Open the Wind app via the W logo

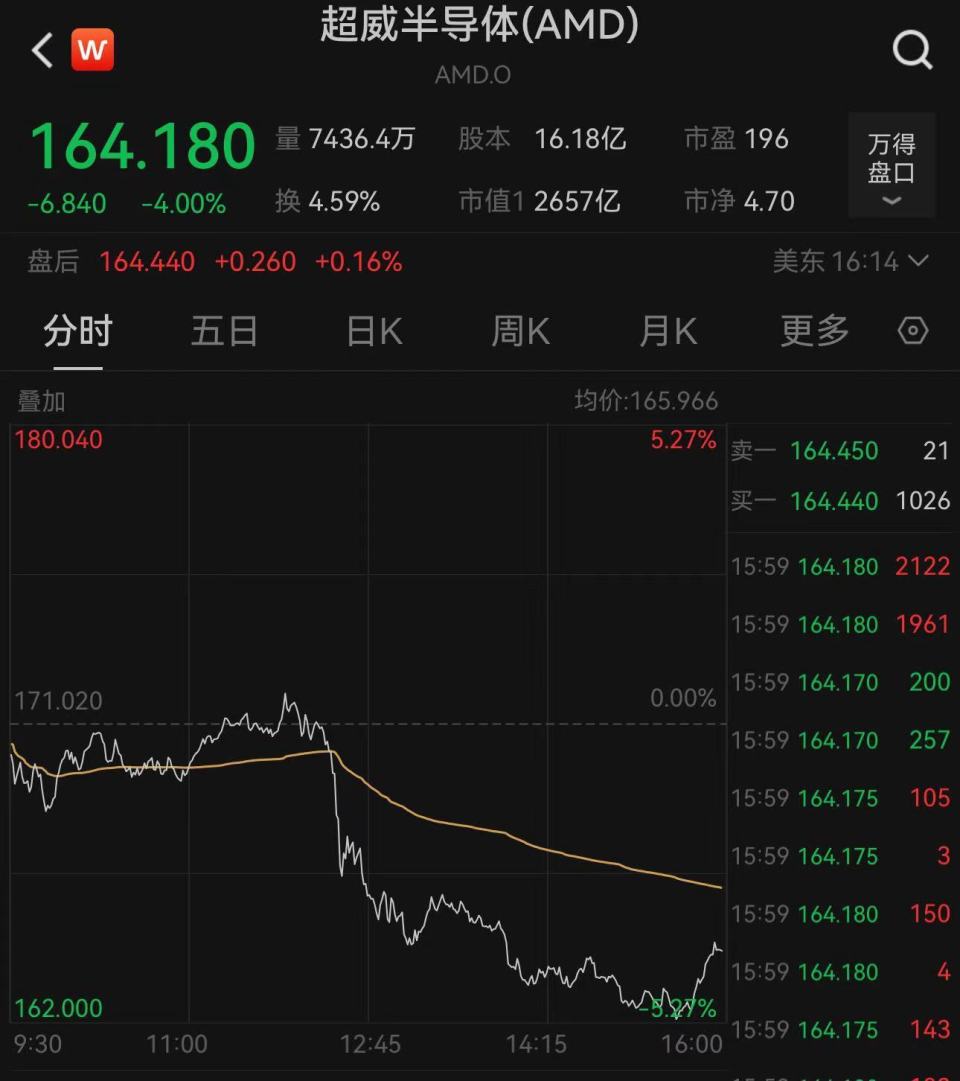[93, 48]
